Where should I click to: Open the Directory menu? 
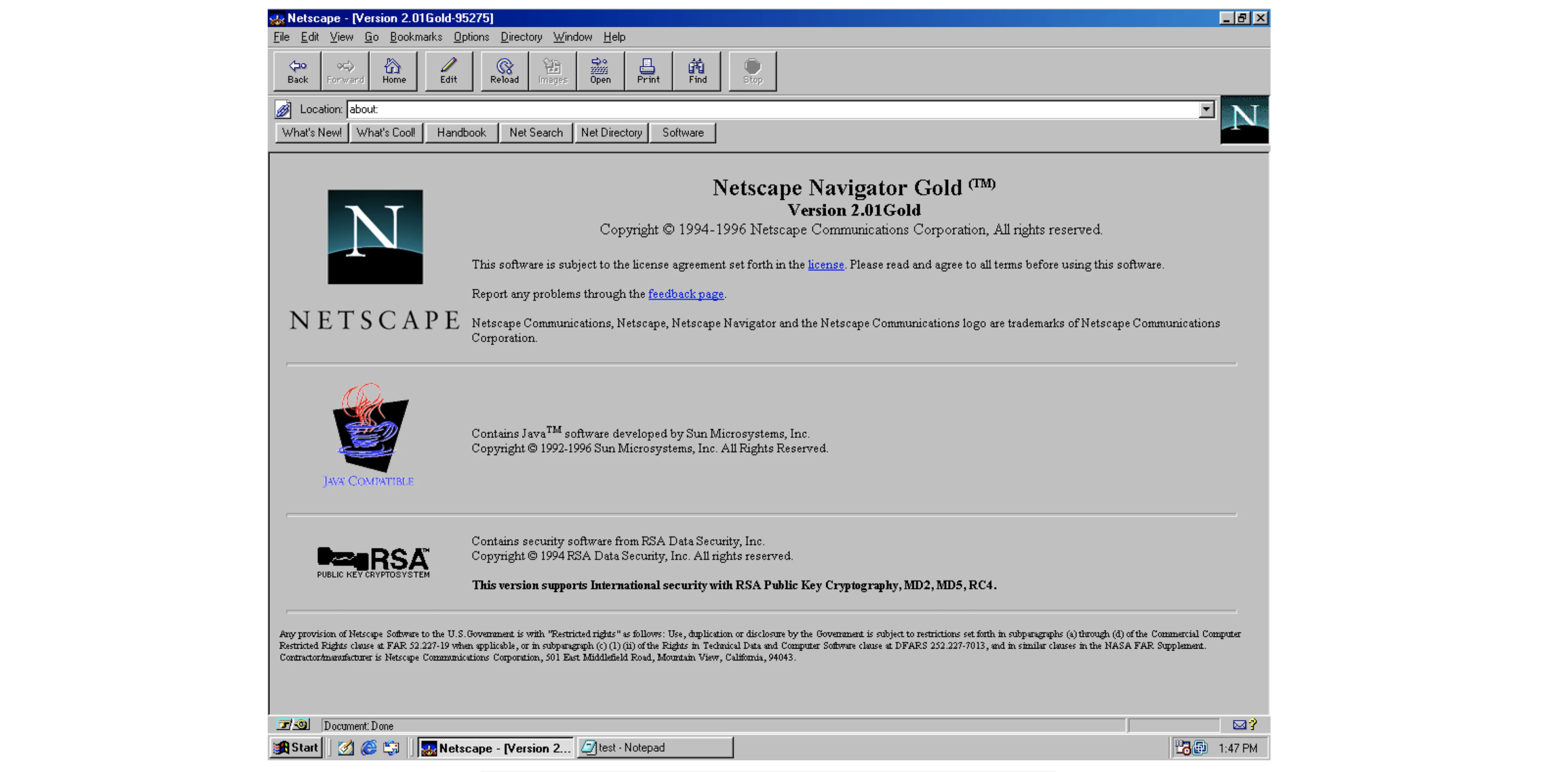click(x=521, y=37)
